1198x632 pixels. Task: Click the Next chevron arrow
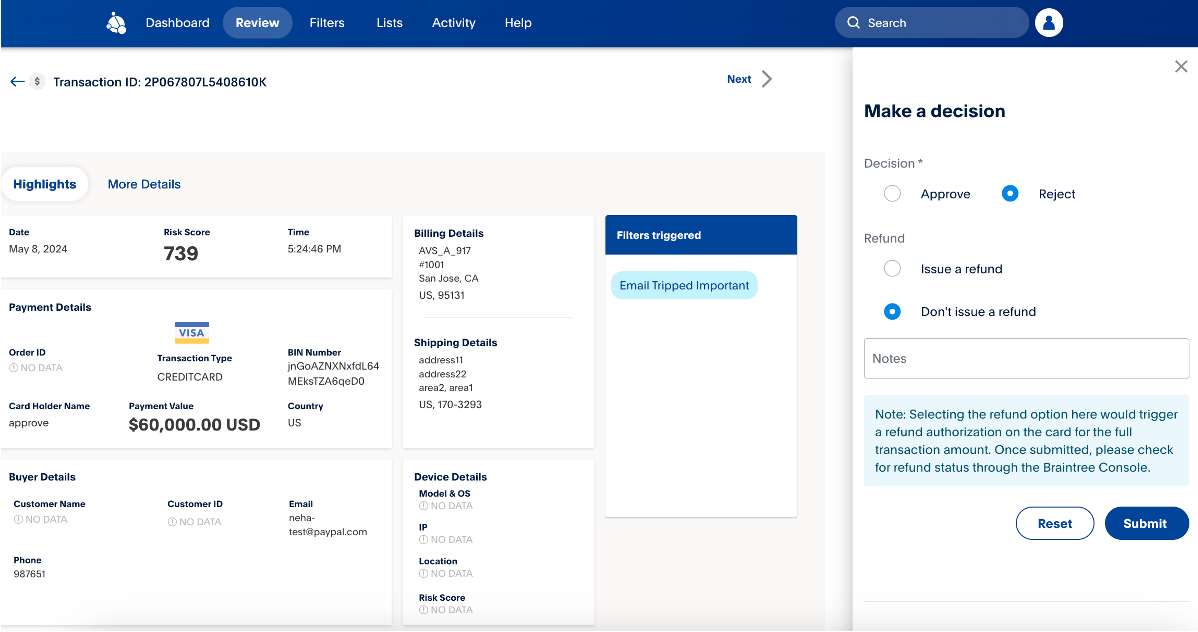tap(767, 79)
